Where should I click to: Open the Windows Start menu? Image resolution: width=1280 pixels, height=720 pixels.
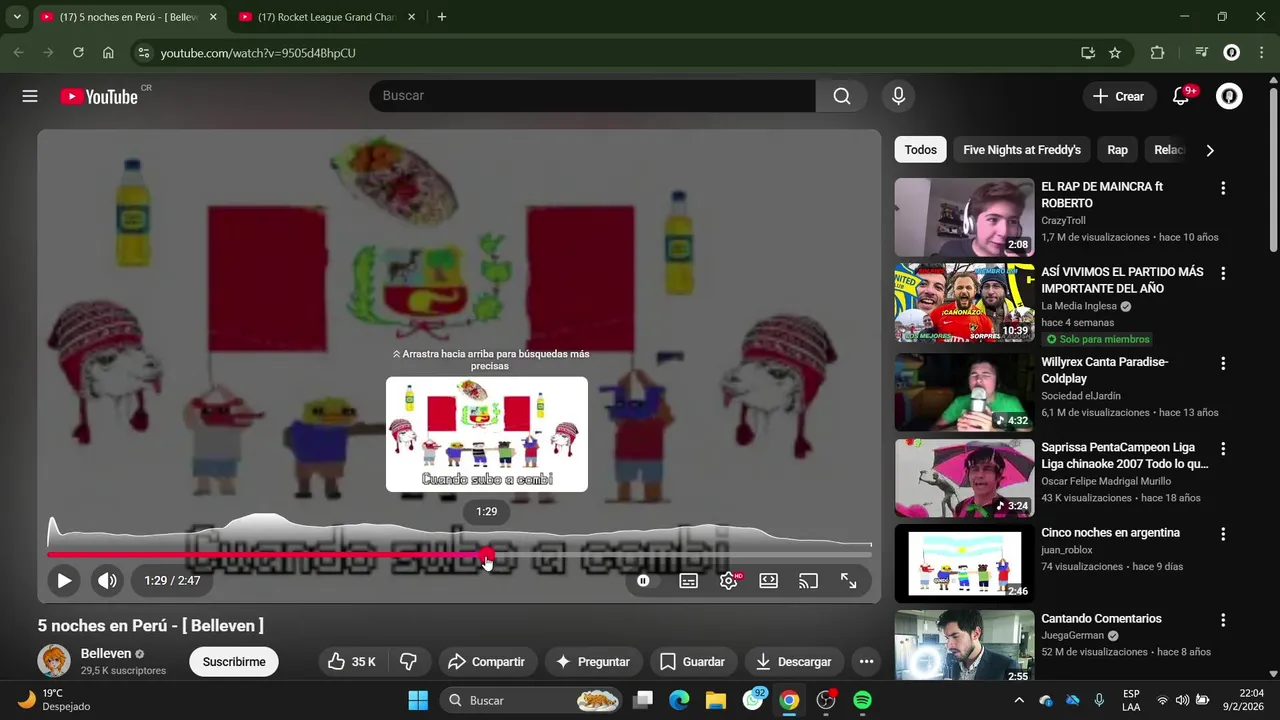tap(418, 700)
